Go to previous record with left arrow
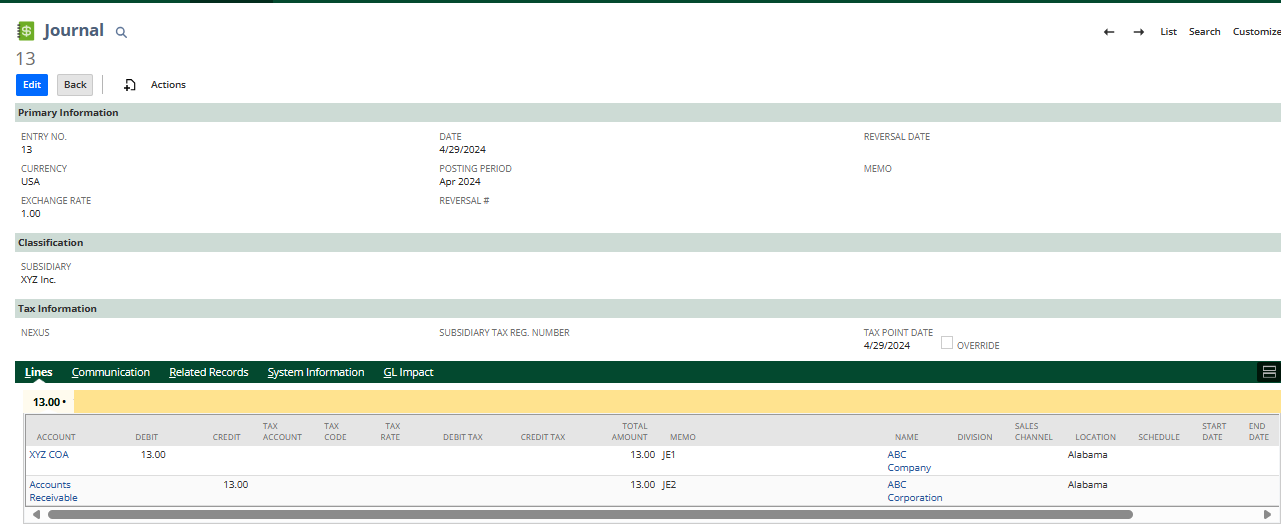Image resolution: width=1281 pixels, height=530 pixels. pos(1109,32)
